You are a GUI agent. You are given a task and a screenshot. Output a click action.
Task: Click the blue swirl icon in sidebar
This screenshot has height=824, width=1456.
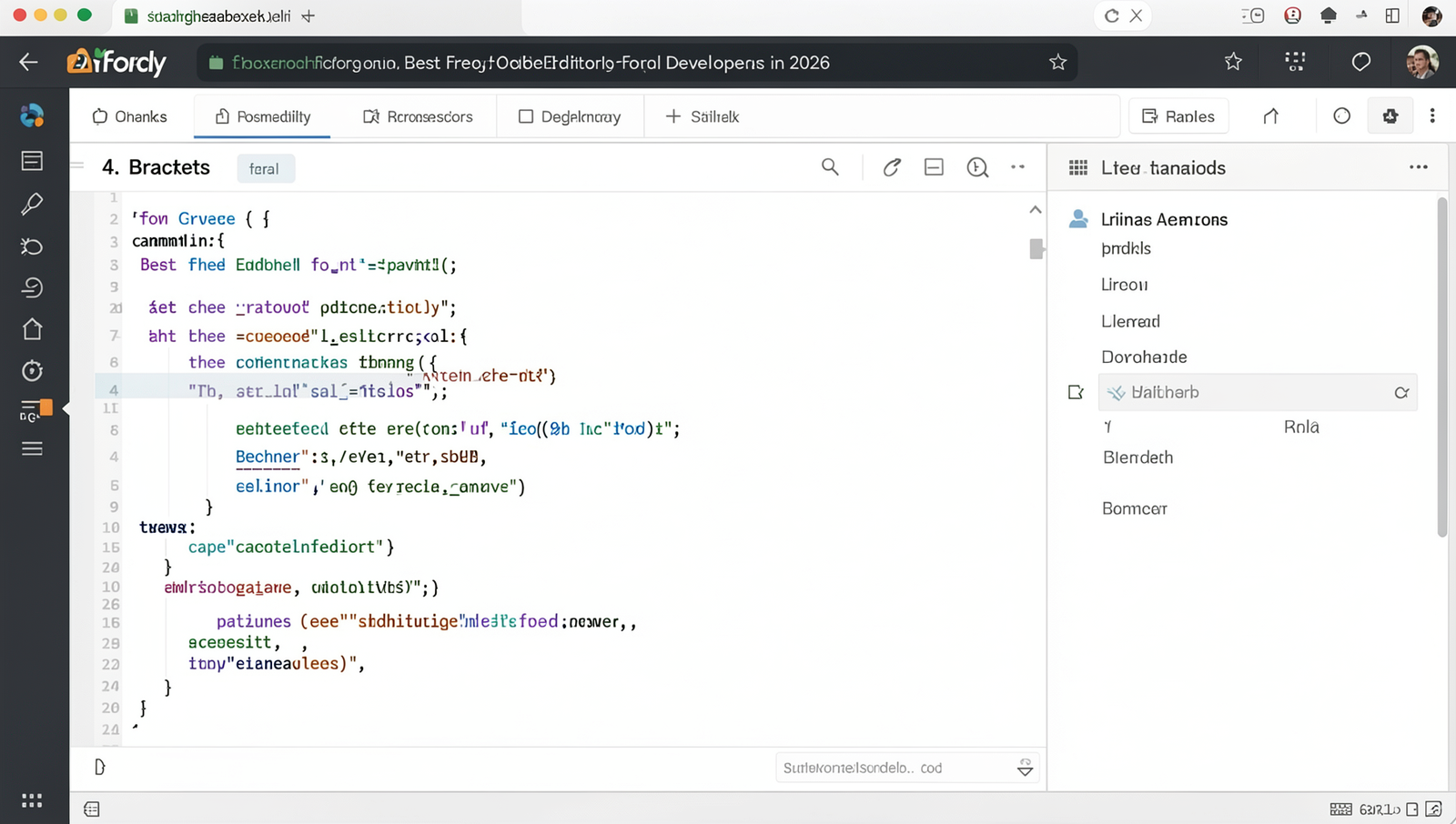pos(32,116)
